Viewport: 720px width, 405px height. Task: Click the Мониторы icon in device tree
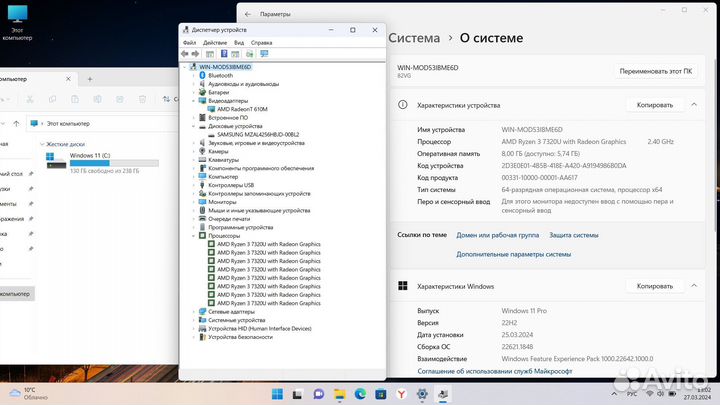(202, 202)
